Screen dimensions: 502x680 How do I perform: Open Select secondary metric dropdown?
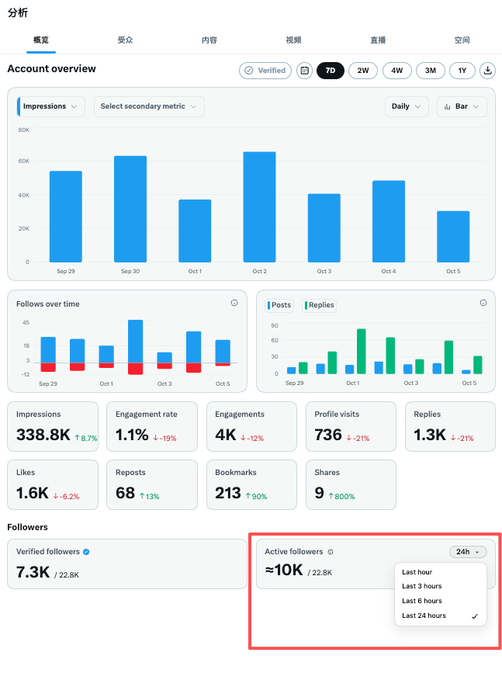[x=149, y=106]
